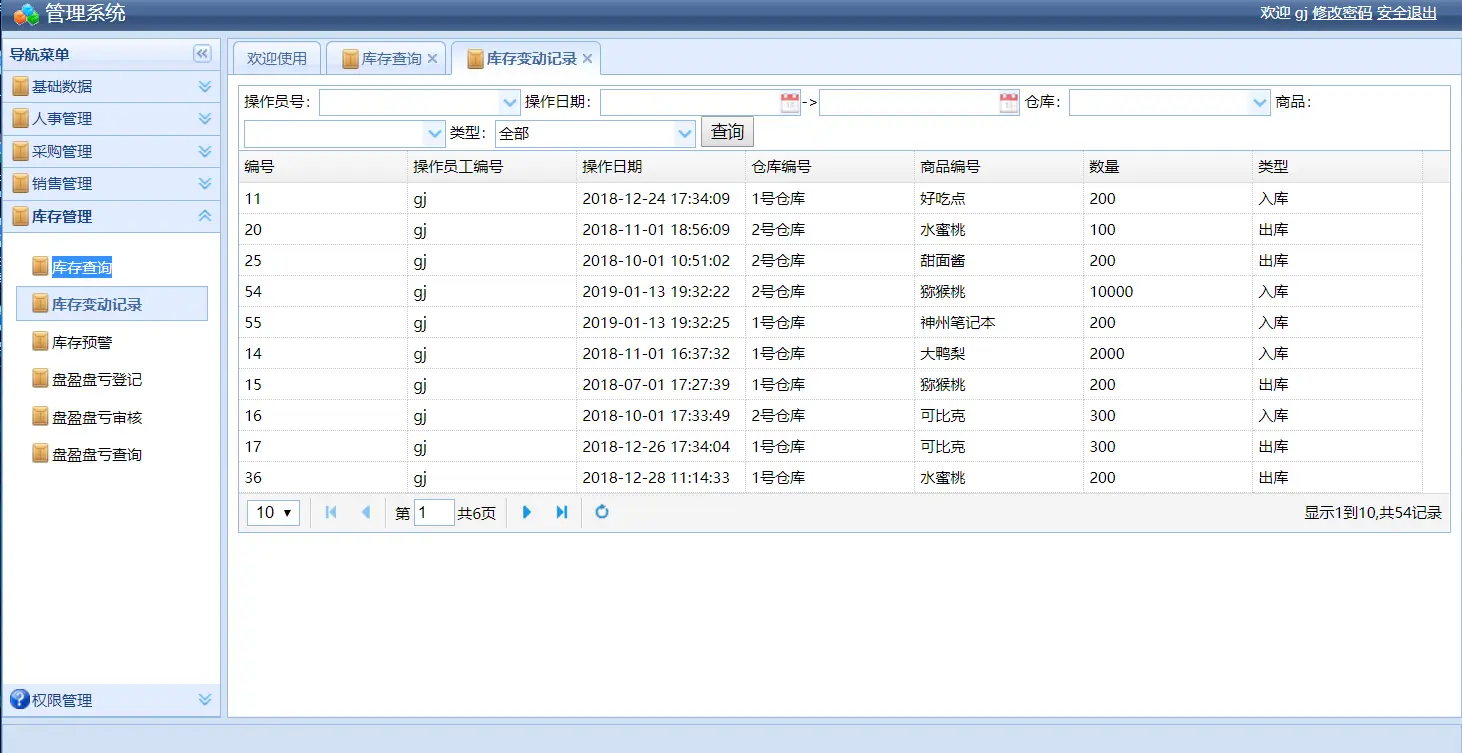Click the box icon beside 基础数据
1462x753 pixels.
click(x=20, y=87)
